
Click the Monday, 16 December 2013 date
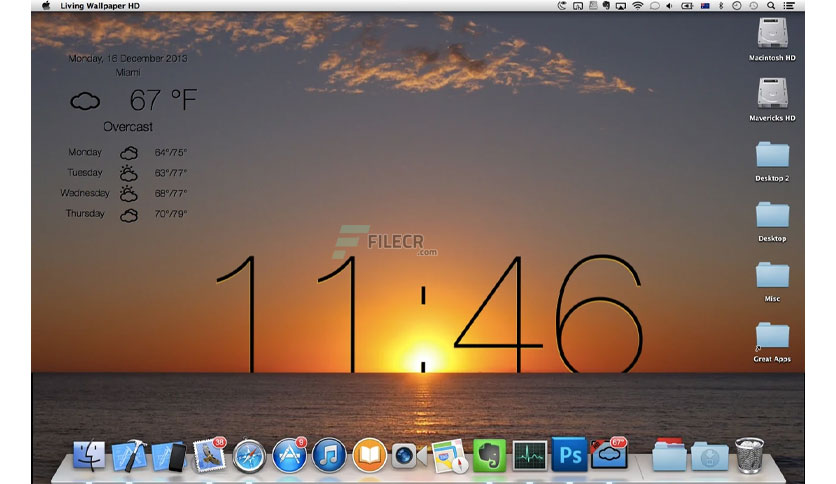pos(128,58)
